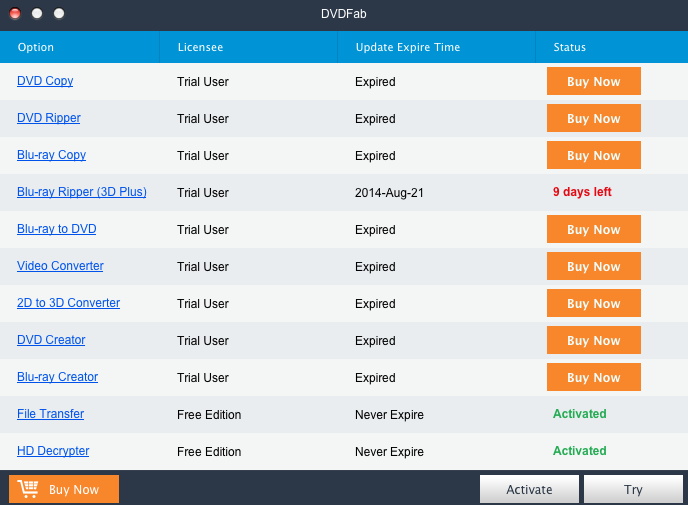Click Free Edition in File Transfer row
This screenshot has height=505, width=688.
coord(209,415)
